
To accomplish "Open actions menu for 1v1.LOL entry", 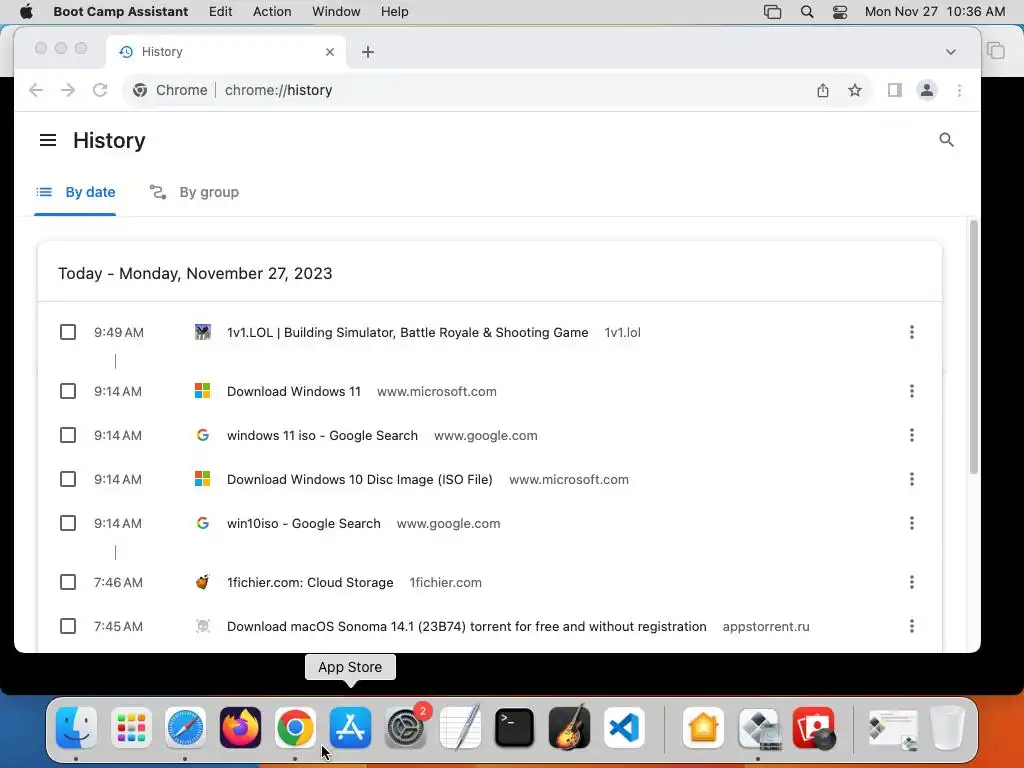I will (912, 332).
